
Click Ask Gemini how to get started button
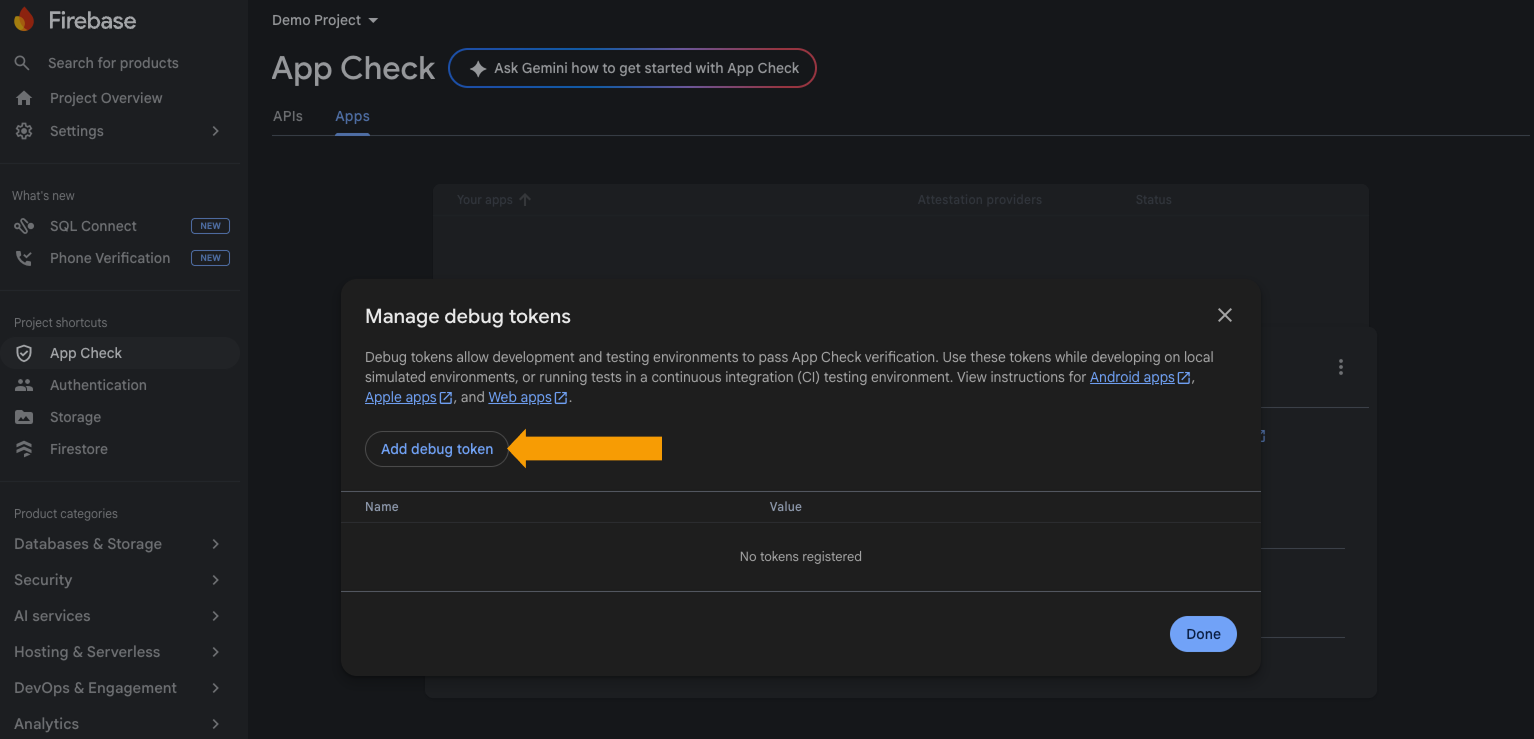(x=632, y=68)
